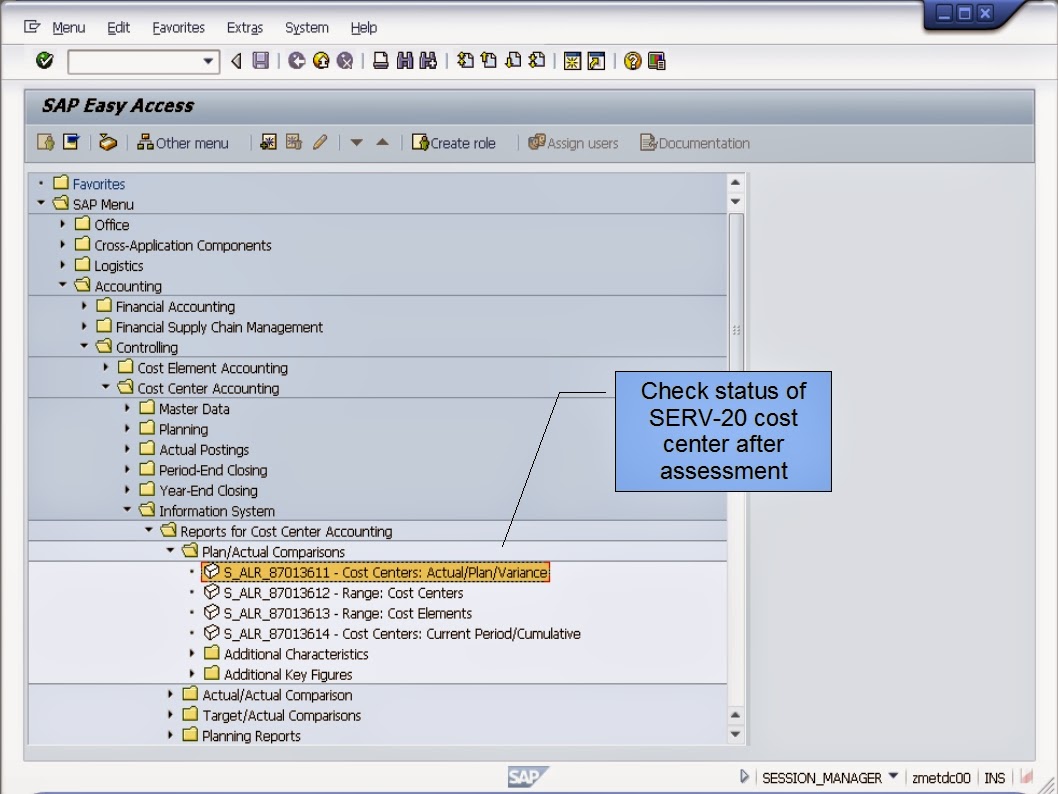Viewport: 1058px width, 794px height.
Task: Open the Help question mark icon
Action: (632, 61)
